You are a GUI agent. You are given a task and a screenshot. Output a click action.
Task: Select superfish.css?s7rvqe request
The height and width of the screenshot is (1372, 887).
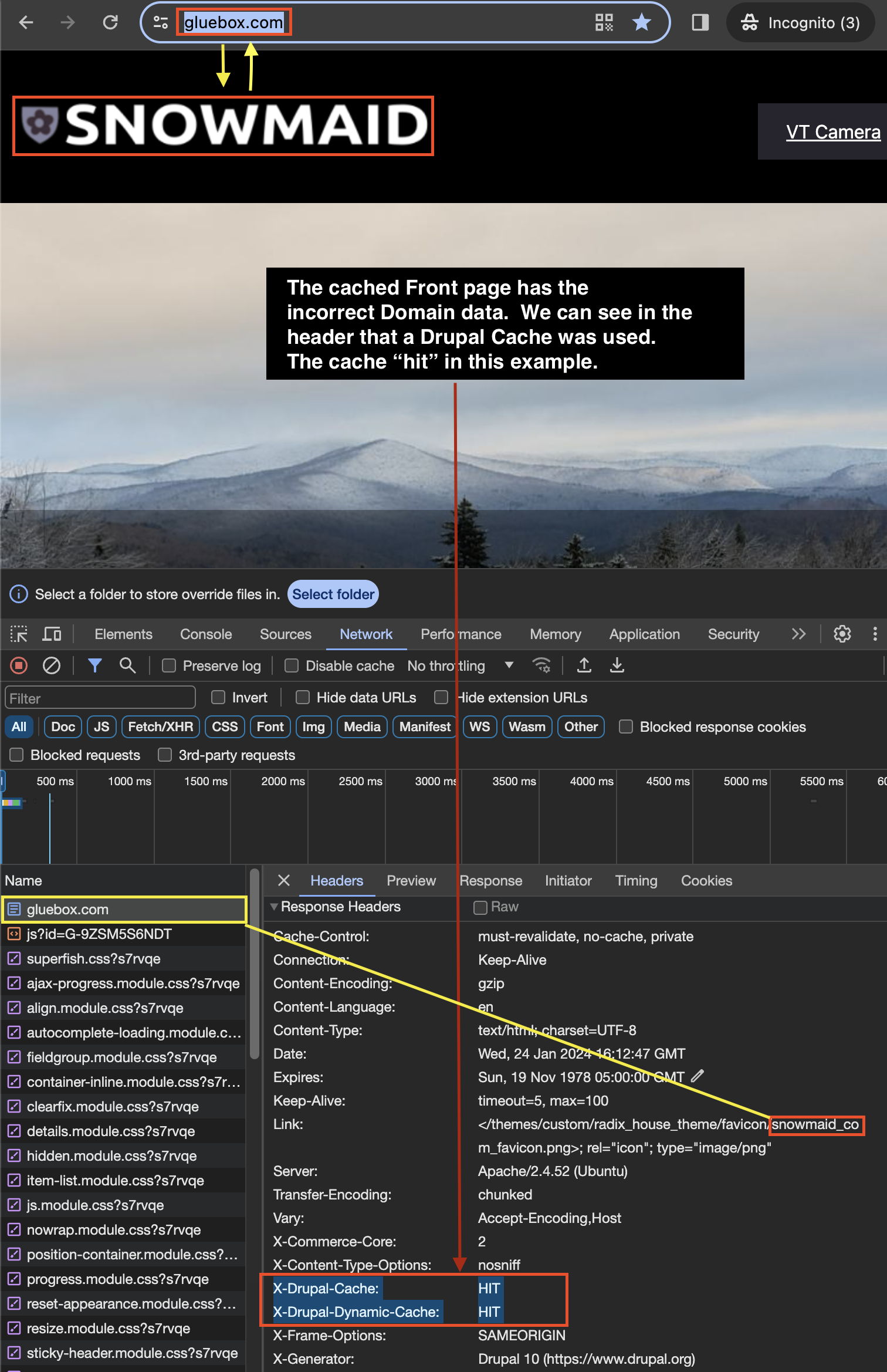coord(123,959)
